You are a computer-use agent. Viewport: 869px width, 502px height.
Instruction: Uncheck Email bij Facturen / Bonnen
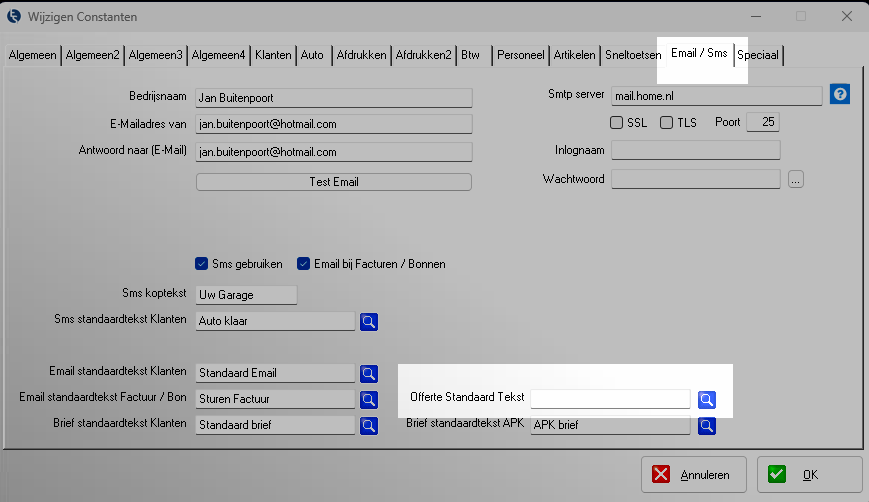tap(304, 264)
